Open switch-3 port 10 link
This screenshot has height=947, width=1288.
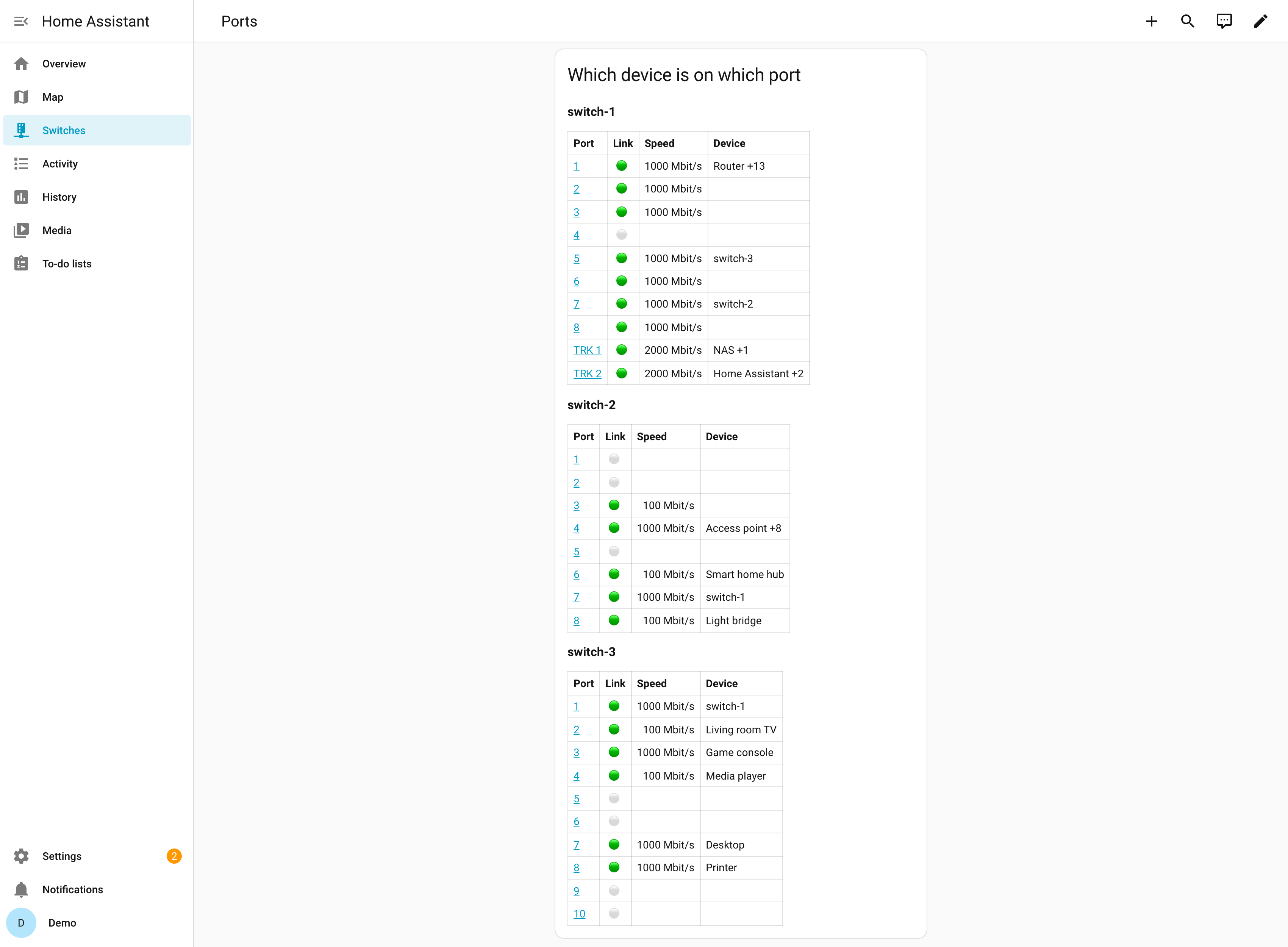[579, 914]
